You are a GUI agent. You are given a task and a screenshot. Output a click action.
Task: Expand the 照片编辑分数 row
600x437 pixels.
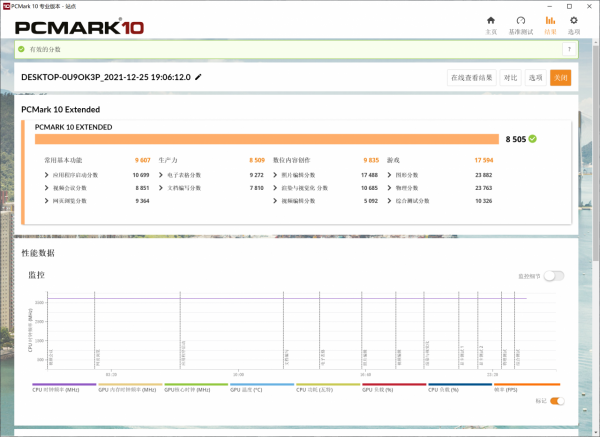click(x=275, y=174)
